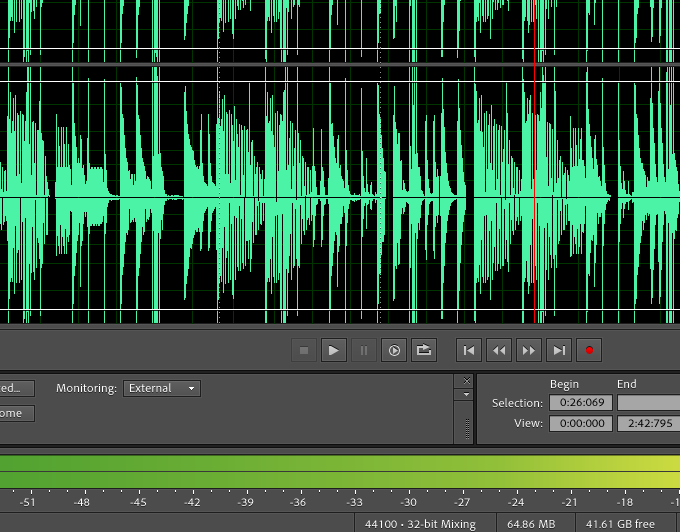Click the -33 mark on meter scale
Image resolution: width=680 pixels, height=532 pixels.
click(354, 502)
